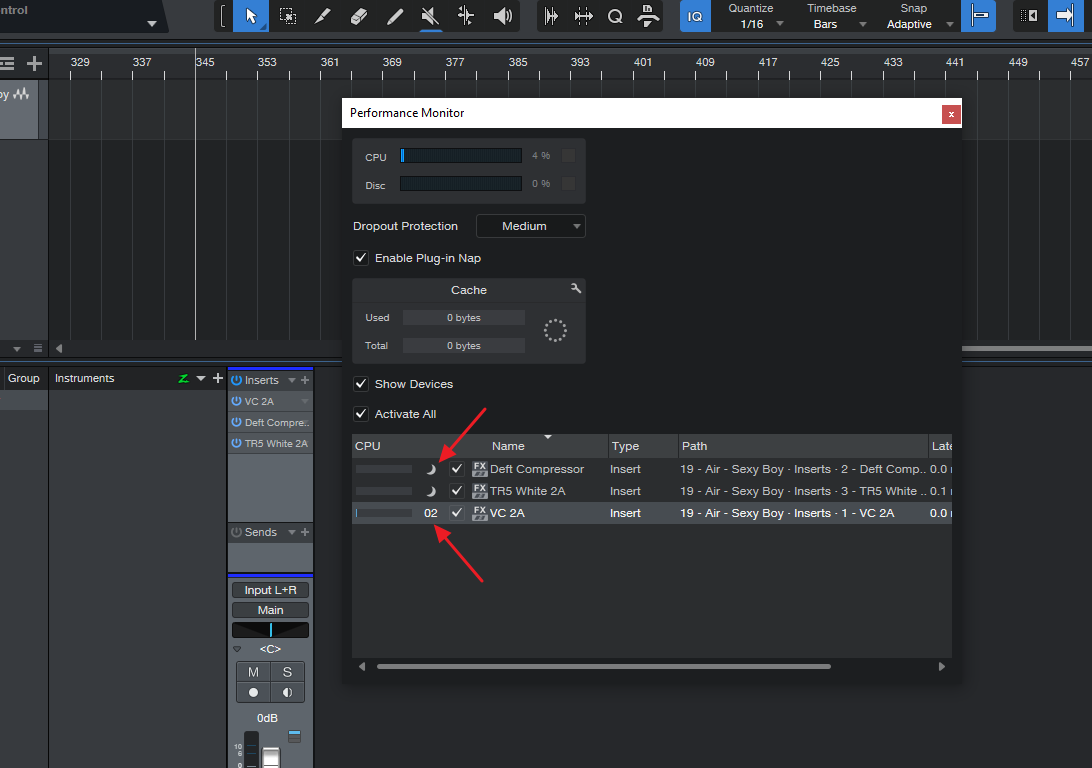Screen dimensions: 1092x768
Task: Click bar 401 on timeline ruler
Action: pos(643,62)
